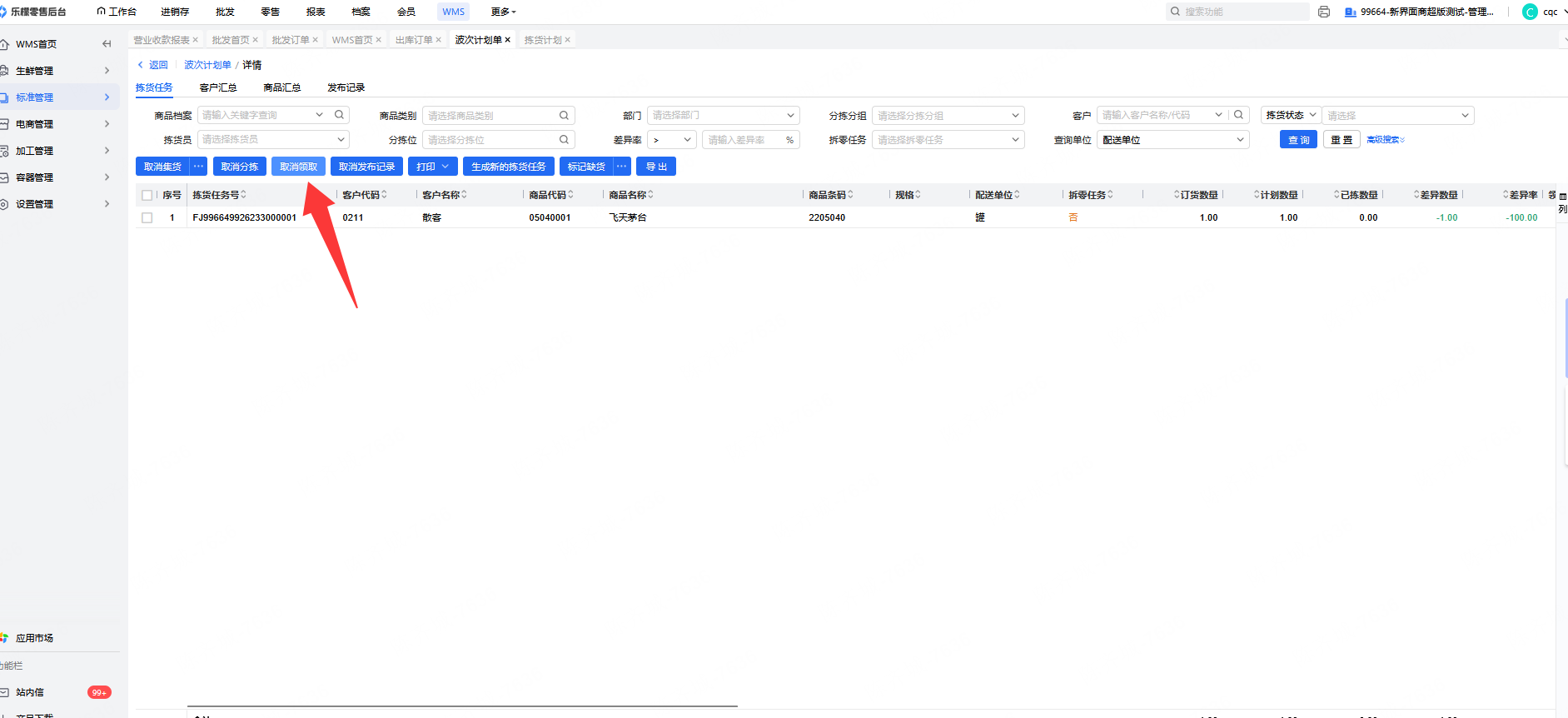Screen dimensions: 1568x718
Task: Open the 拆零任务 filter dropdown
Action: [948, 140]
